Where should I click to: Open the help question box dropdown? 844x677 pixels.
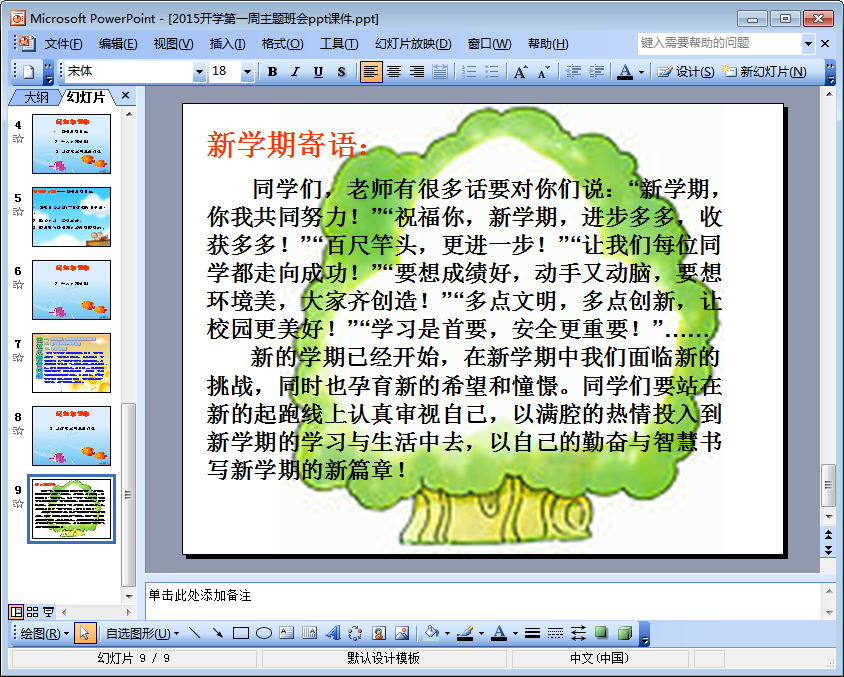[x=808, y=44]
